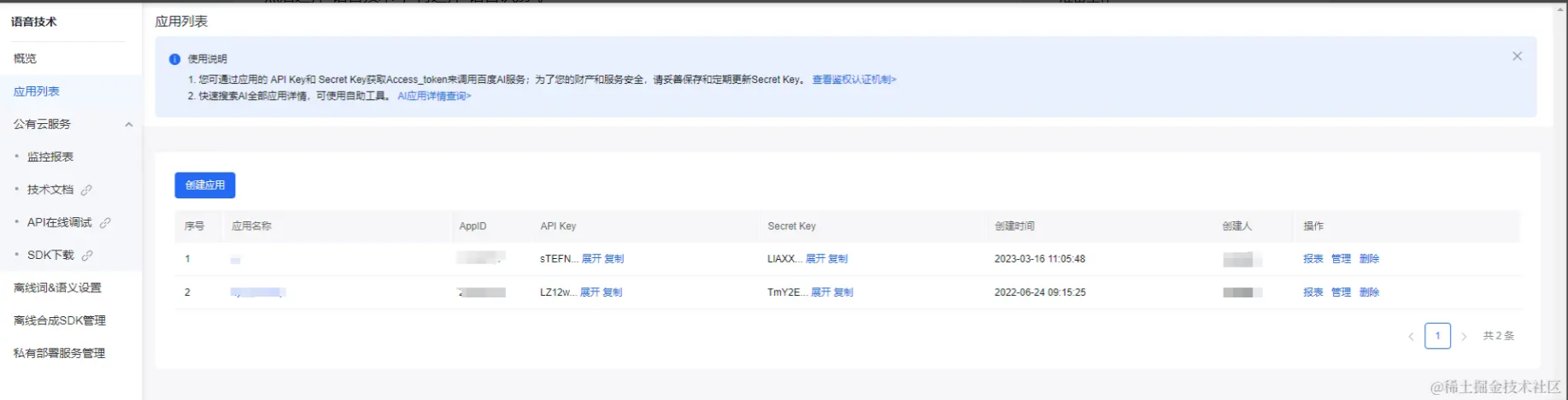Click the AppID column header
The height and width of the screenshot is (400, 1568).
pyautogui.click(x=473, y=226)
